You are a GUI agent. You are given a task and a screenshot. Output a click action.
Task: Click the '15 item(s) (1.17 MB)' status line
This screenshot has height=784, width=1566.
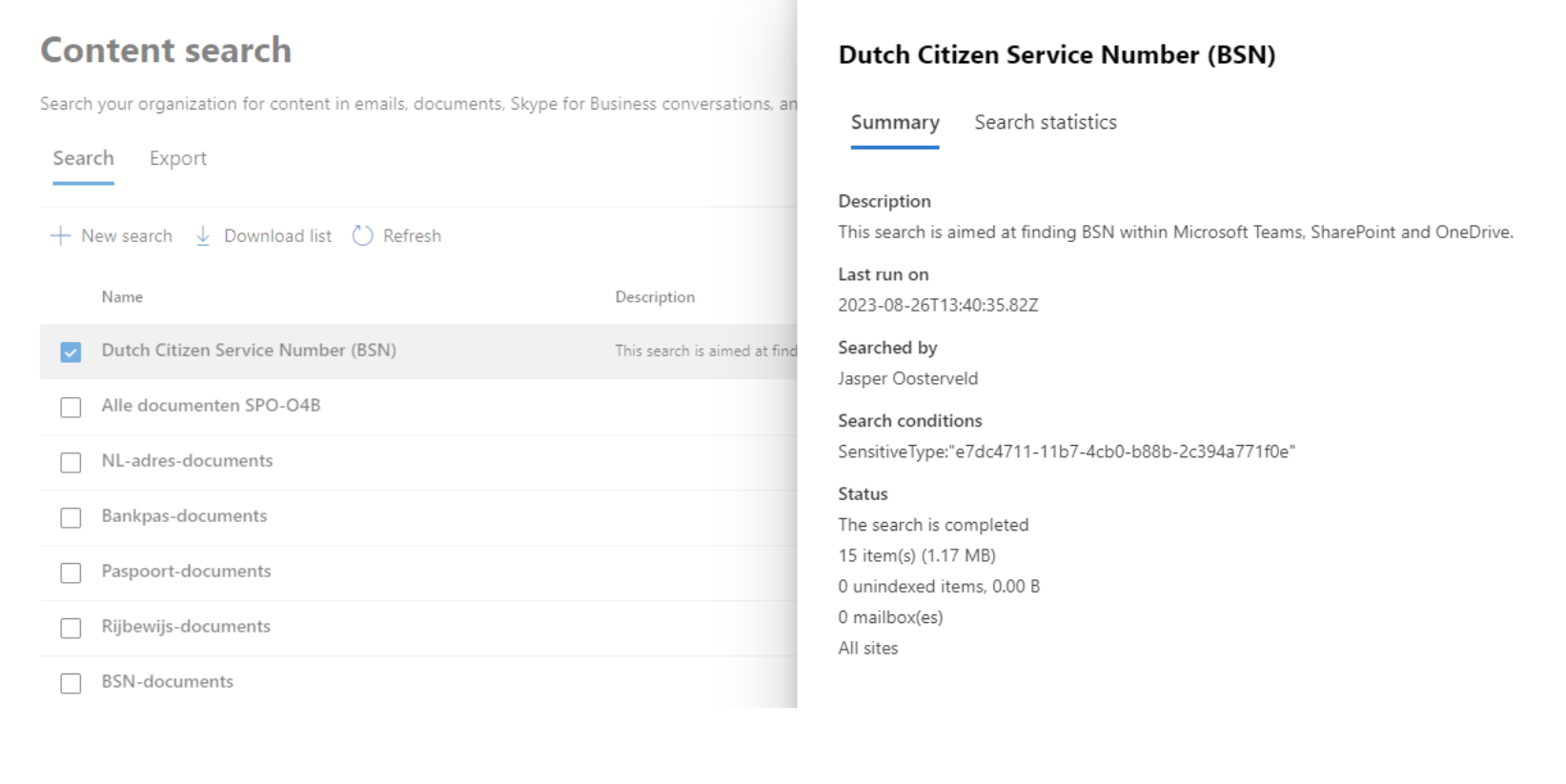point(917,555)
